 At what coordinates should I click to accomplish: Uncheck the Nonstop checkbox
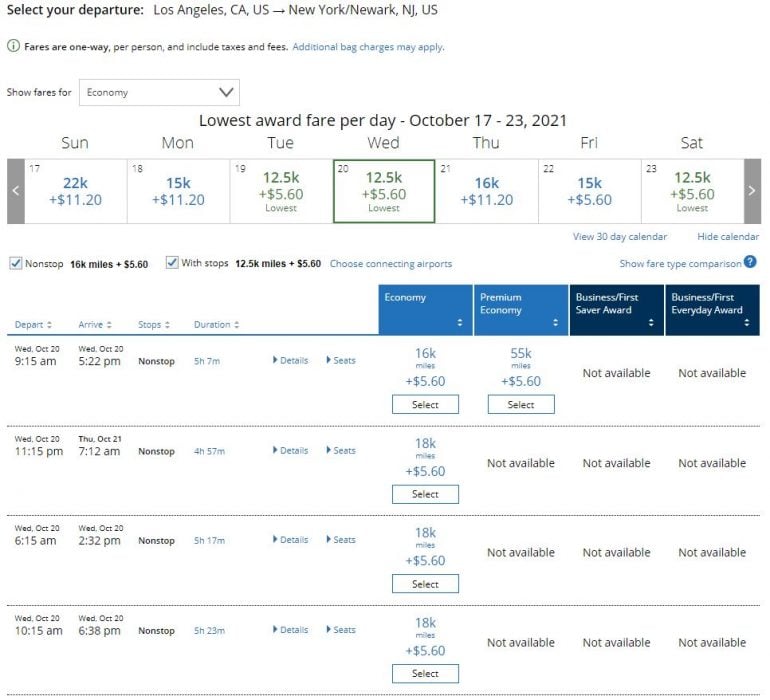pyautogui.click(x=15, y=264)
